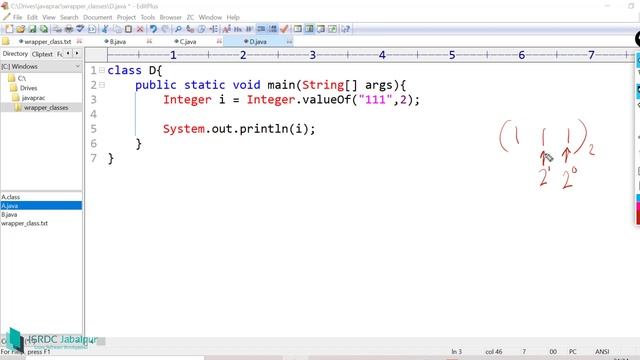Run the spell check toolbar icon
The width and height of the screenshot is (640, 360).
coord(80,29)
